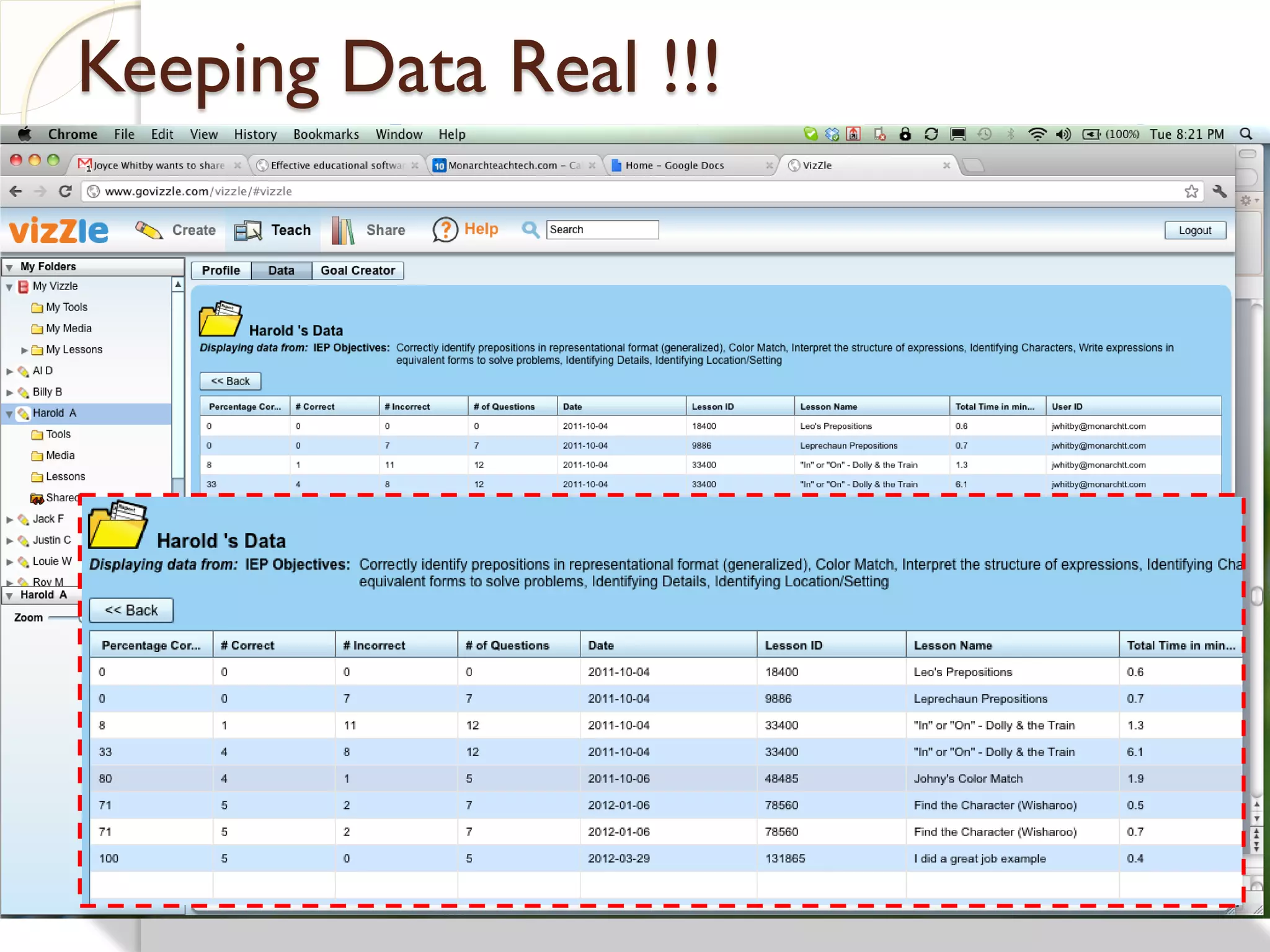The height and width of the screenshot is (952, 1270).
Task: Collapse the Harold A bottom panel header
Action: (9, 596)
